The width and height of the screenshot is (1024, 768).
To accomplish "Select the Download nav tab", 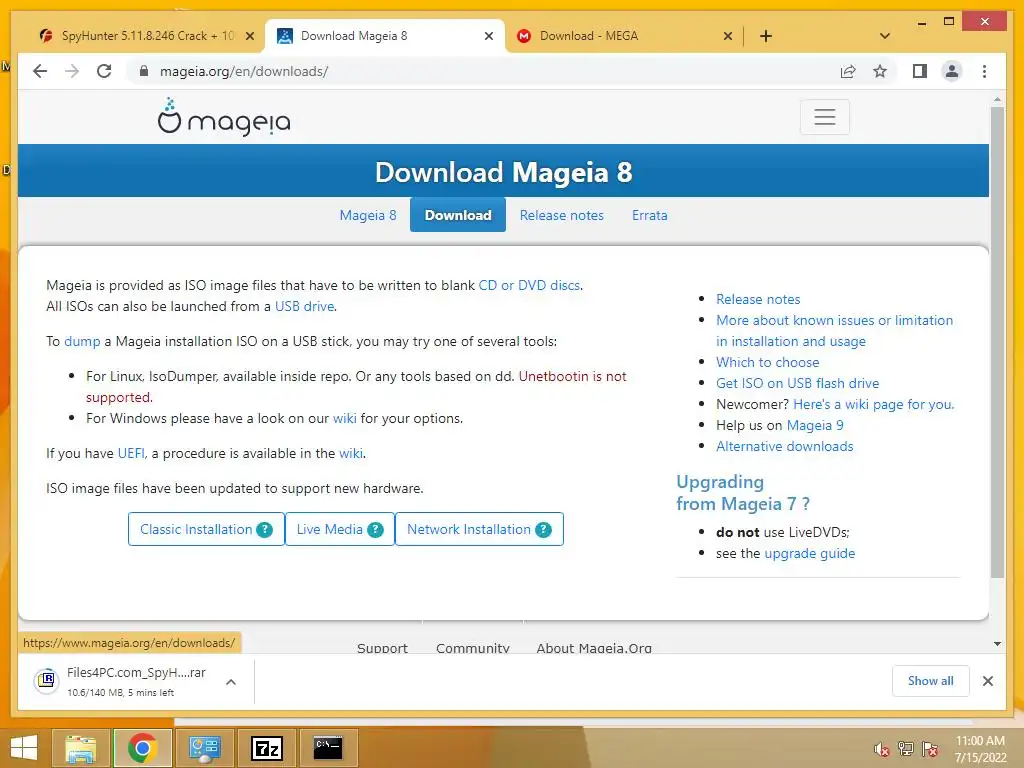I will [x=458, y=215].
